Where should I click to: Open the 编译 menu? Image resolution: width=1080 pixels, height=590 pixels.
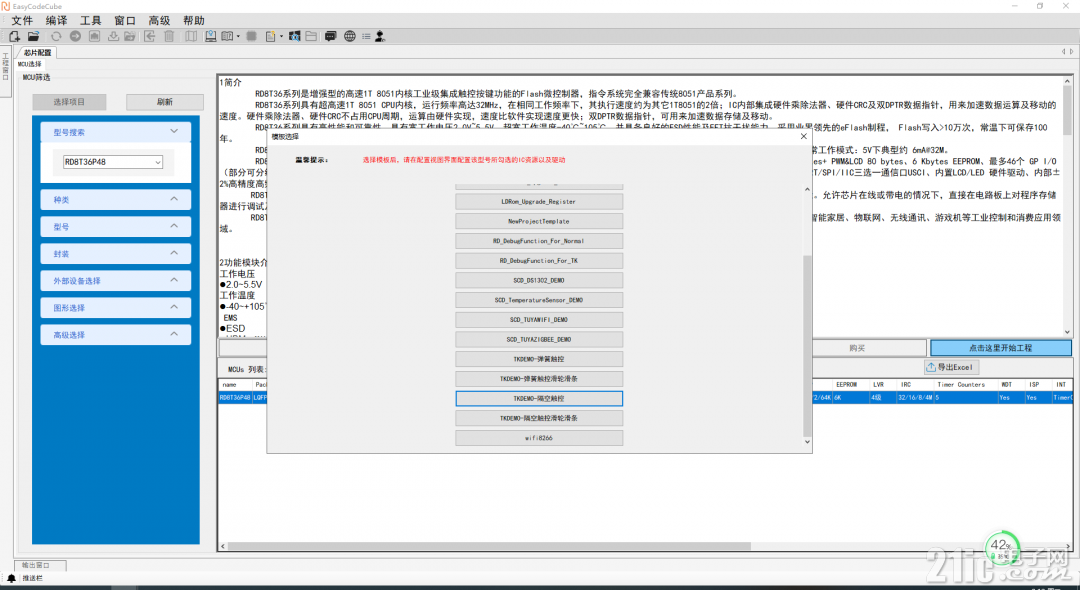click(x=56, y=21)
